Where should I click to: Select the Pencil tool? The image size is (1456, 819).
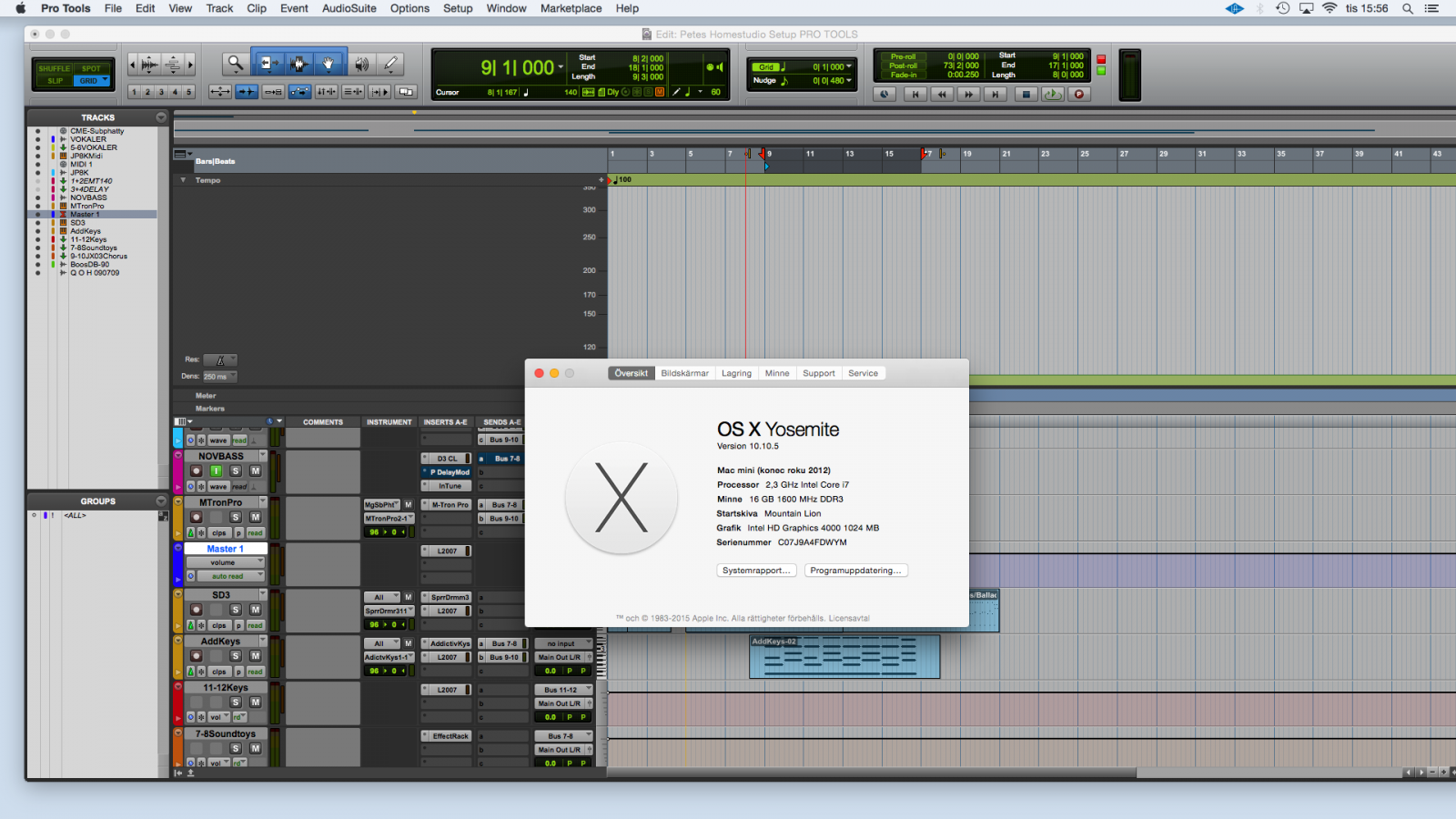(x=391, y=64)
